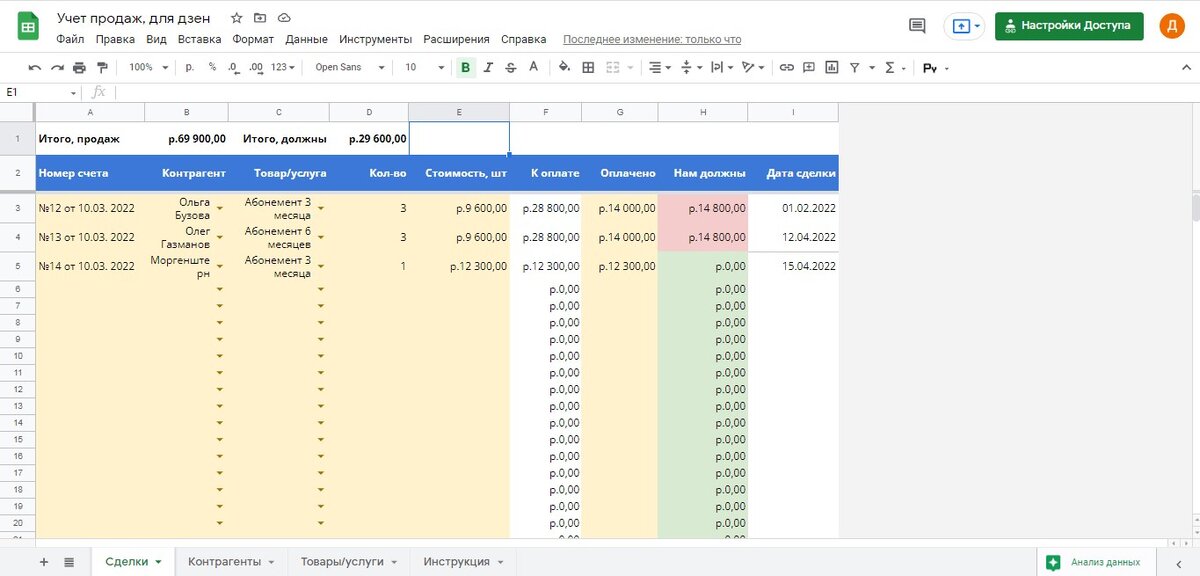Screen dimensions: 1200x576
Task: Increase decimal places icon
Action: tap(256, 67)
